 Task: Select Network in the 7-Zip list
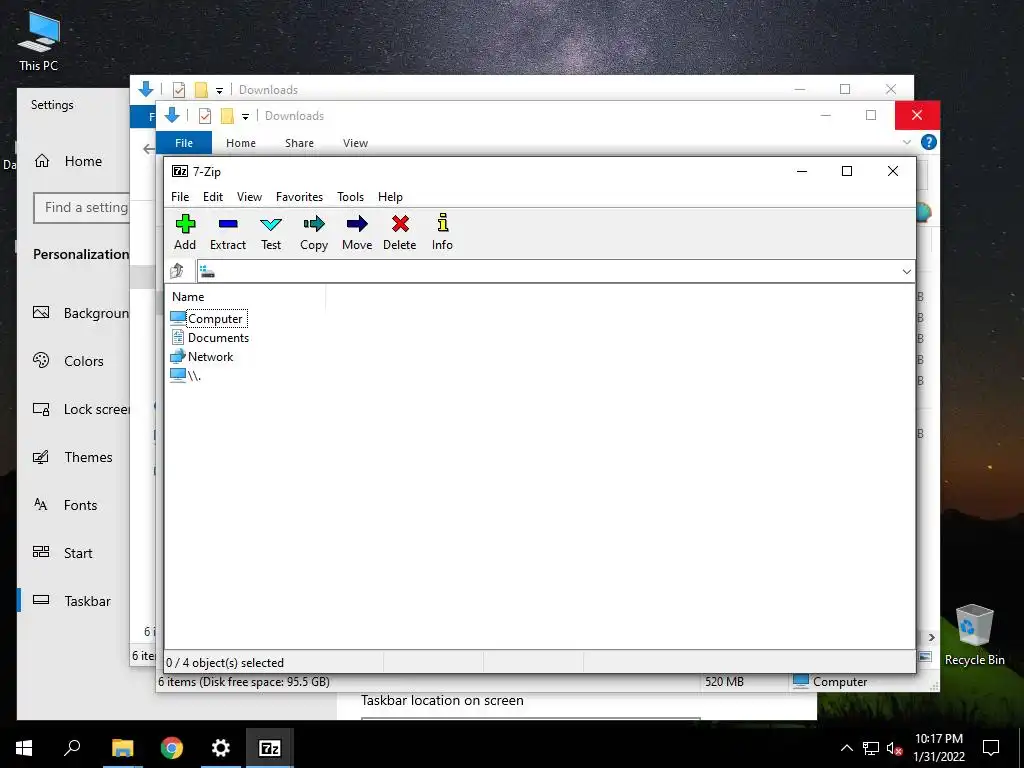pos(202,357)
